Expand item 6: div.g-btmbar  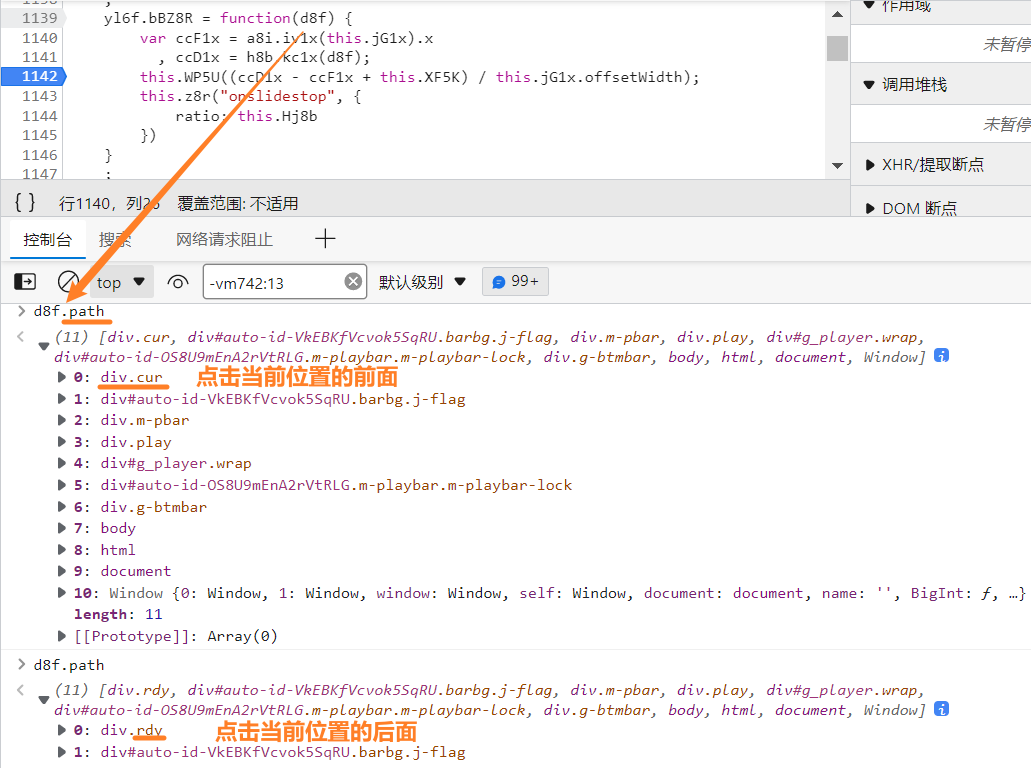[61, 506]
